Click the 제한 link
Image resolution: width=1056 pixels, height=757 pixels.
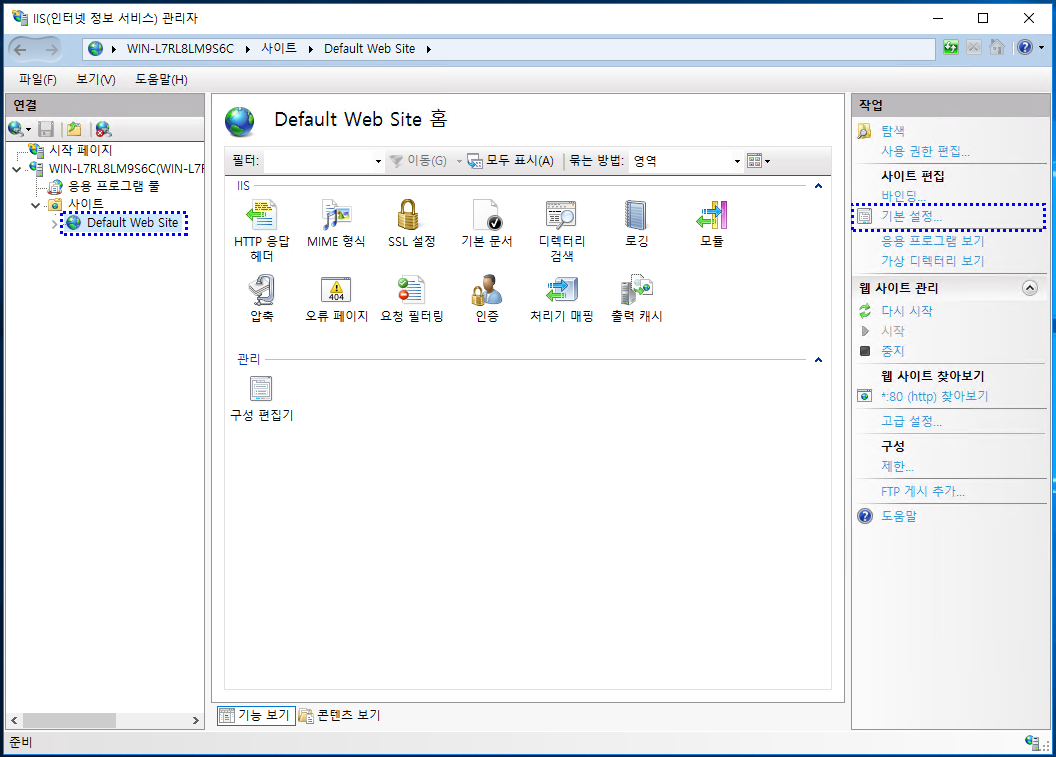point(897,466)
